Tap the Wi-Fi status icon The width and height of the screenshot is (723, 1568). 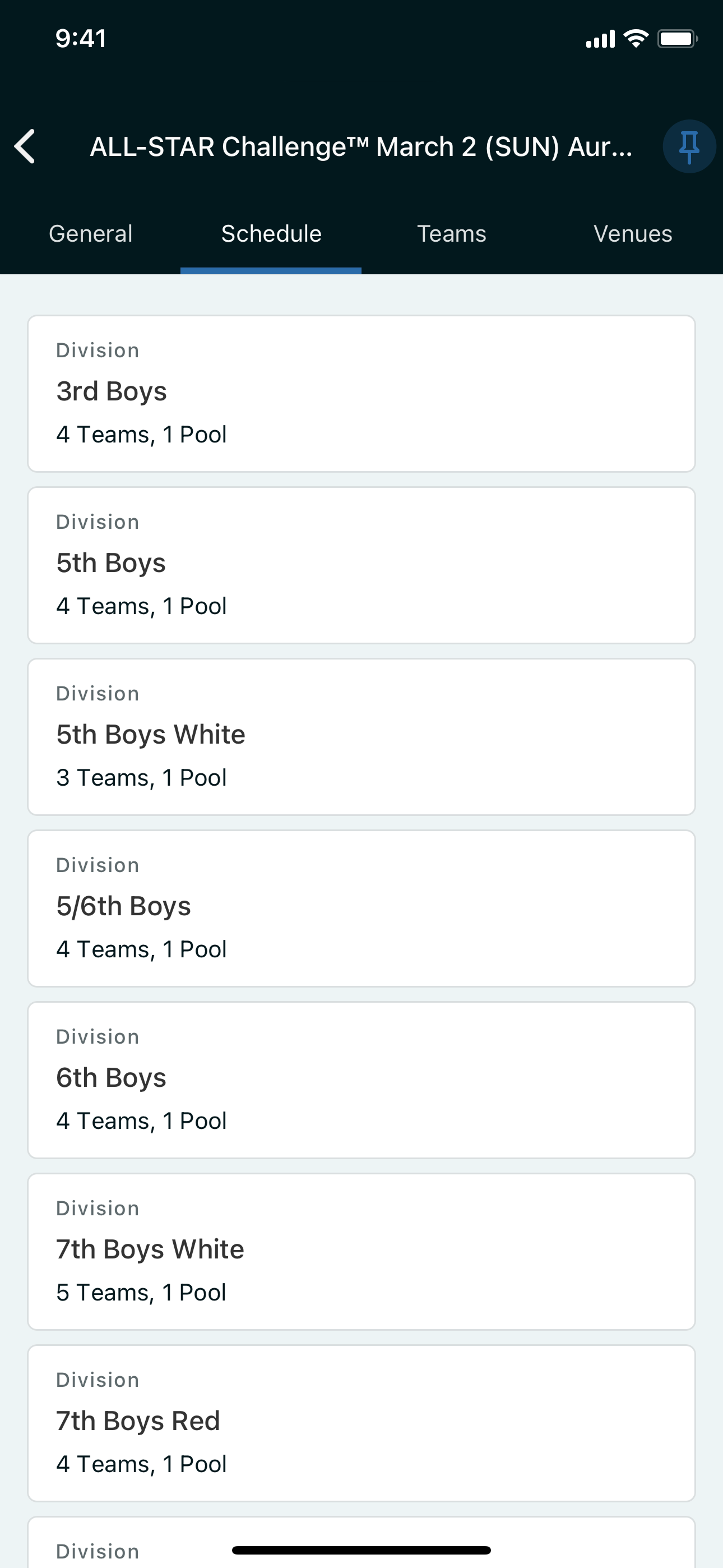pos(636,39)
